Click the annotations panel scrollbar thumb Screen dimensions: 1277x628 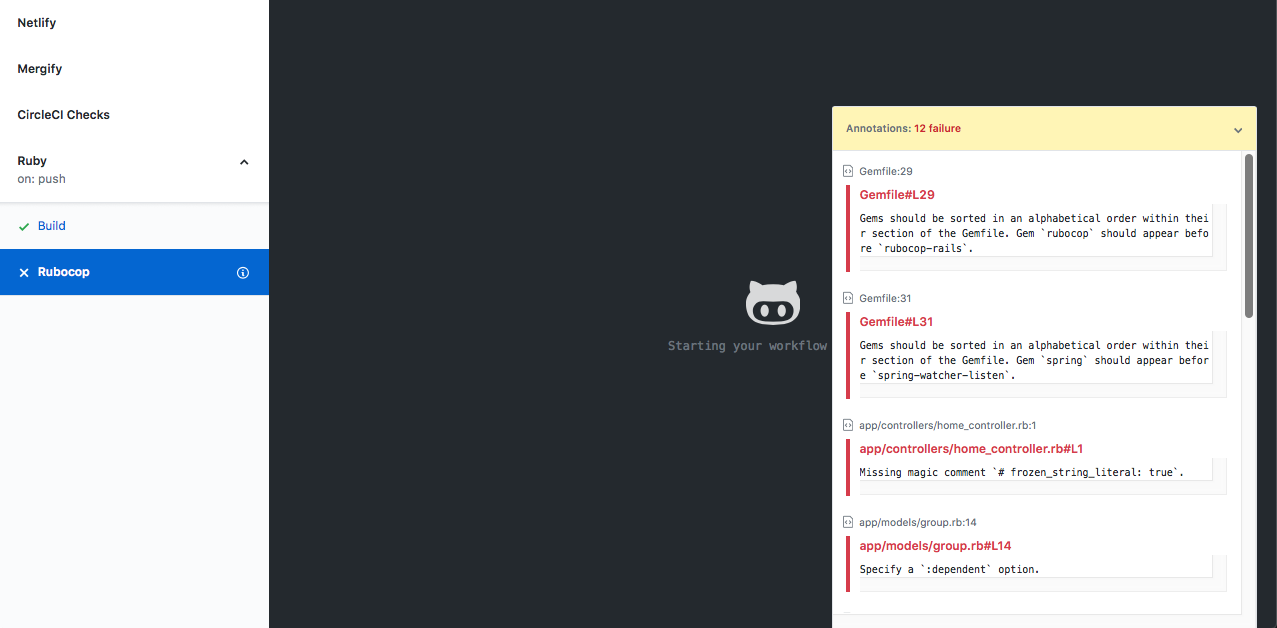pos(1249,235)
